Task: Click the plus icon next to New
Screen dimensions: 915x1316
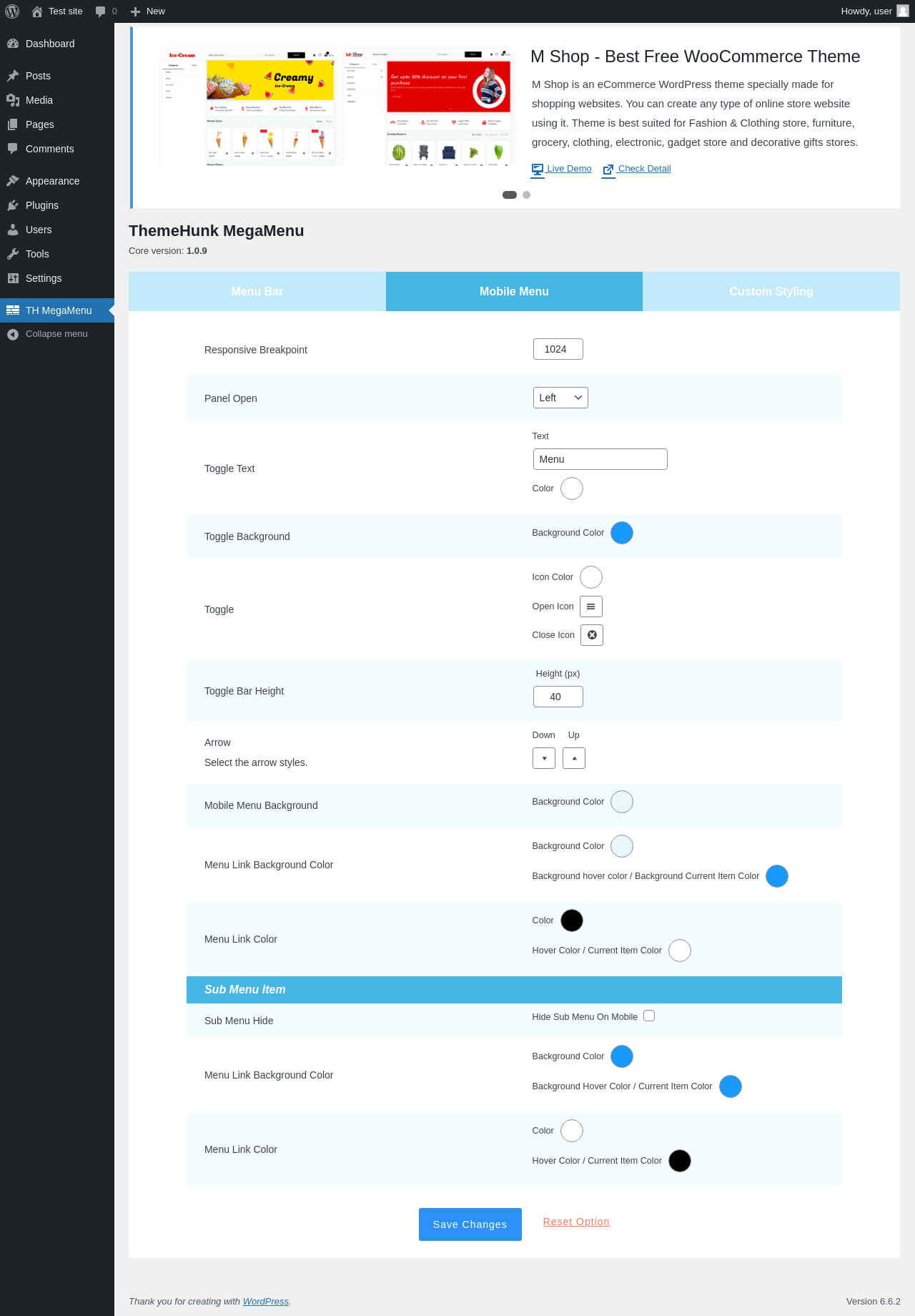Action: 135,11
